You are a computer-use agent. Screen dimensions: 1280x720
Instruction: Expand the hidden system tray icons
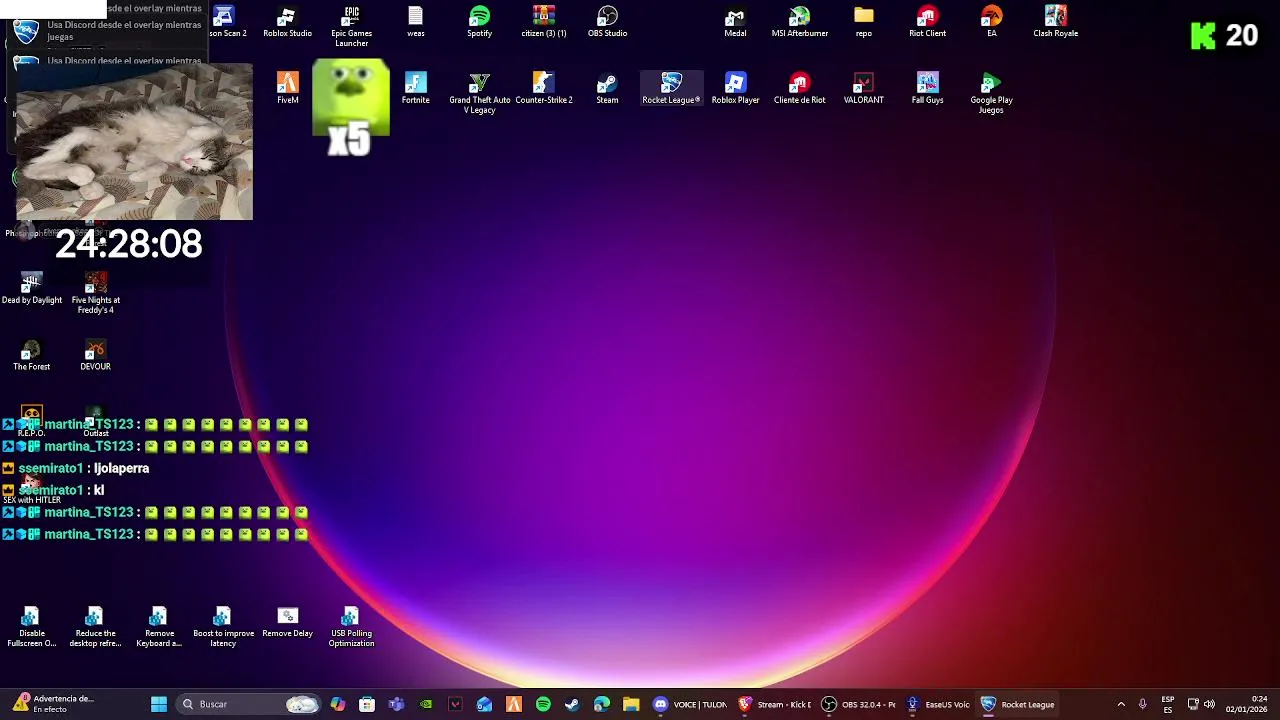1121,704
